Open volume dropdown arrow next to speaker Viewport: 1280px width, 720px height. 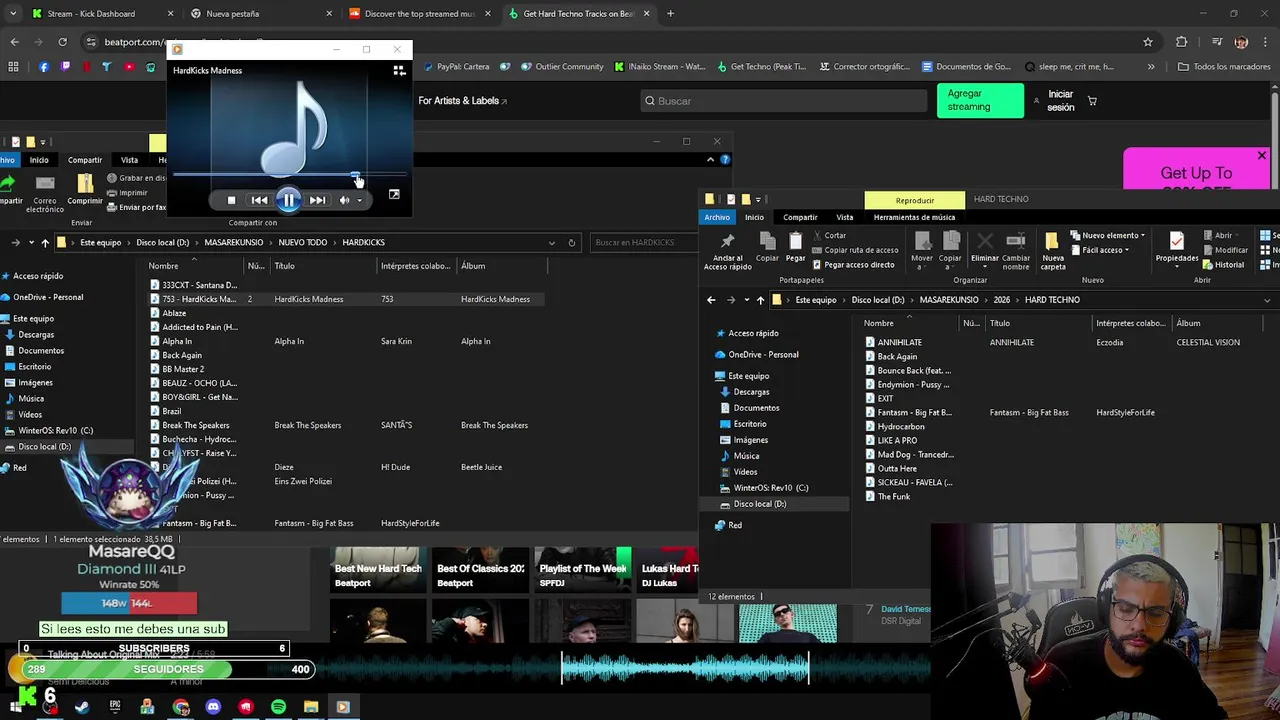click(359, 200)
